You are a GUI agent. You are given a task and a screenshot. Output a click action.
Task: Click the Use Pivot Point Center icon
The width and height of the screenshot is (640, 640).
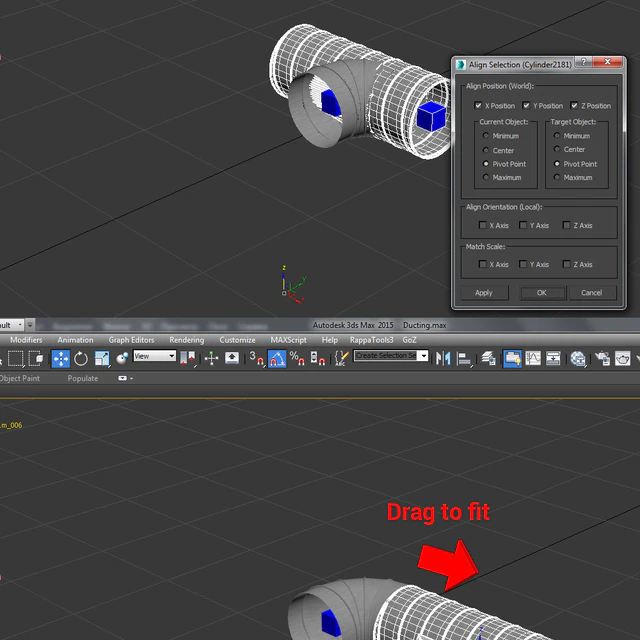click(188, 358)
